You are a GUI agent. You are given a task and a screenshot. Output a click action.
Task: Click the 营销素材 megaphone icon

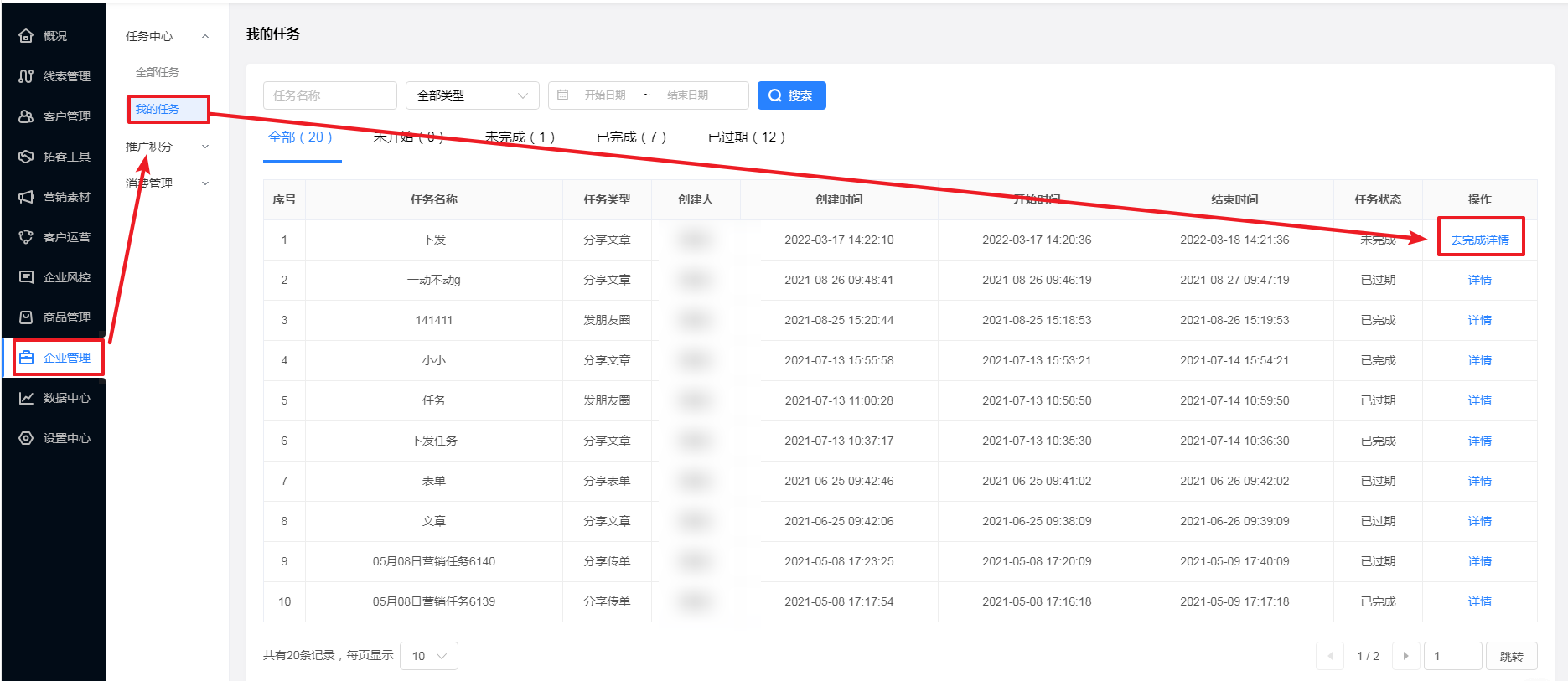click(x=26, y=197)
